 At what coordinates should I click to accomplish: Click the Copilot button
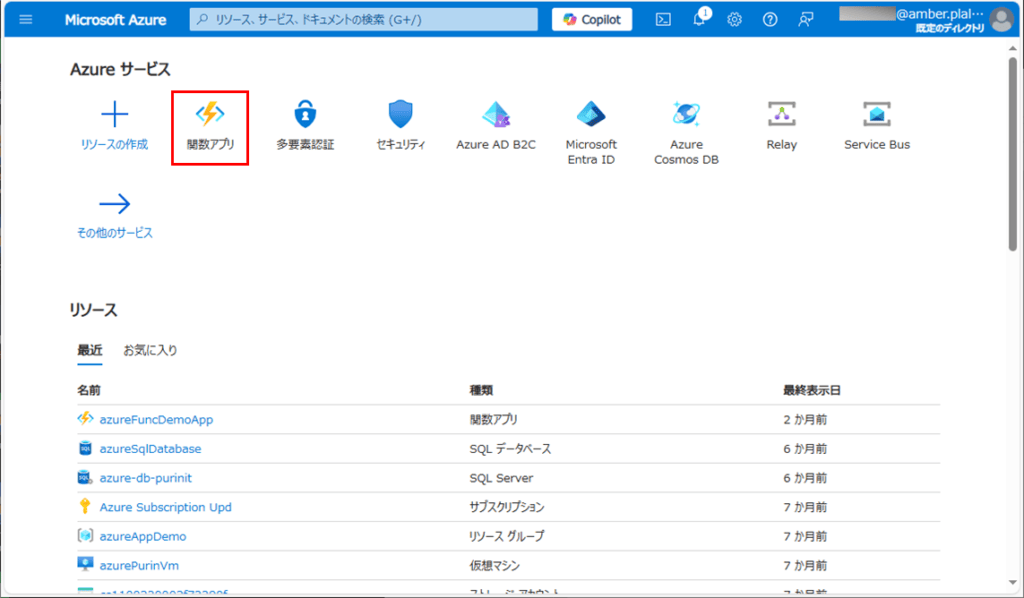click(592, 20)
